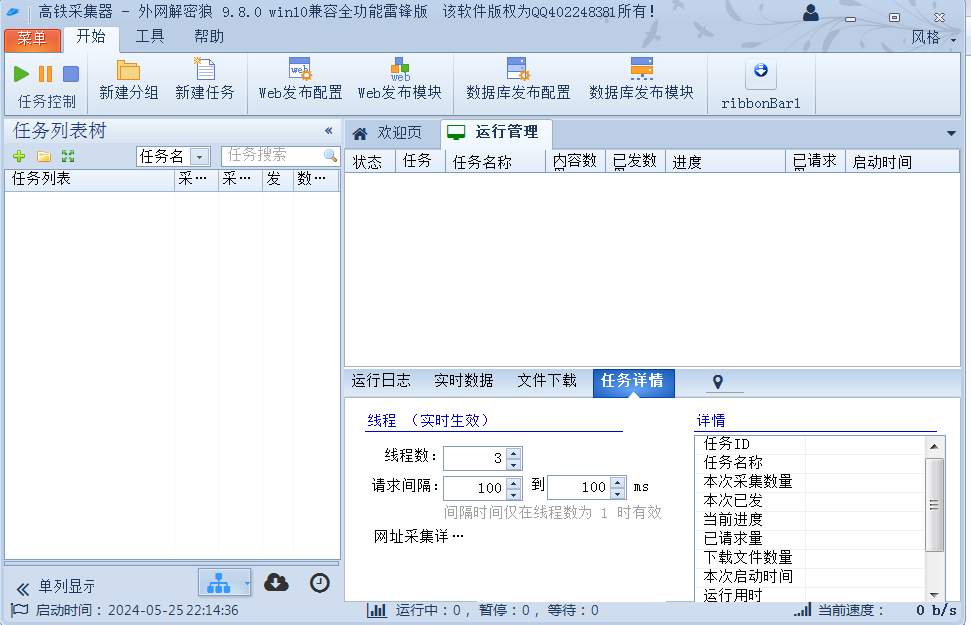Open dropdown arrow next to network tree icon

(246, 583)
